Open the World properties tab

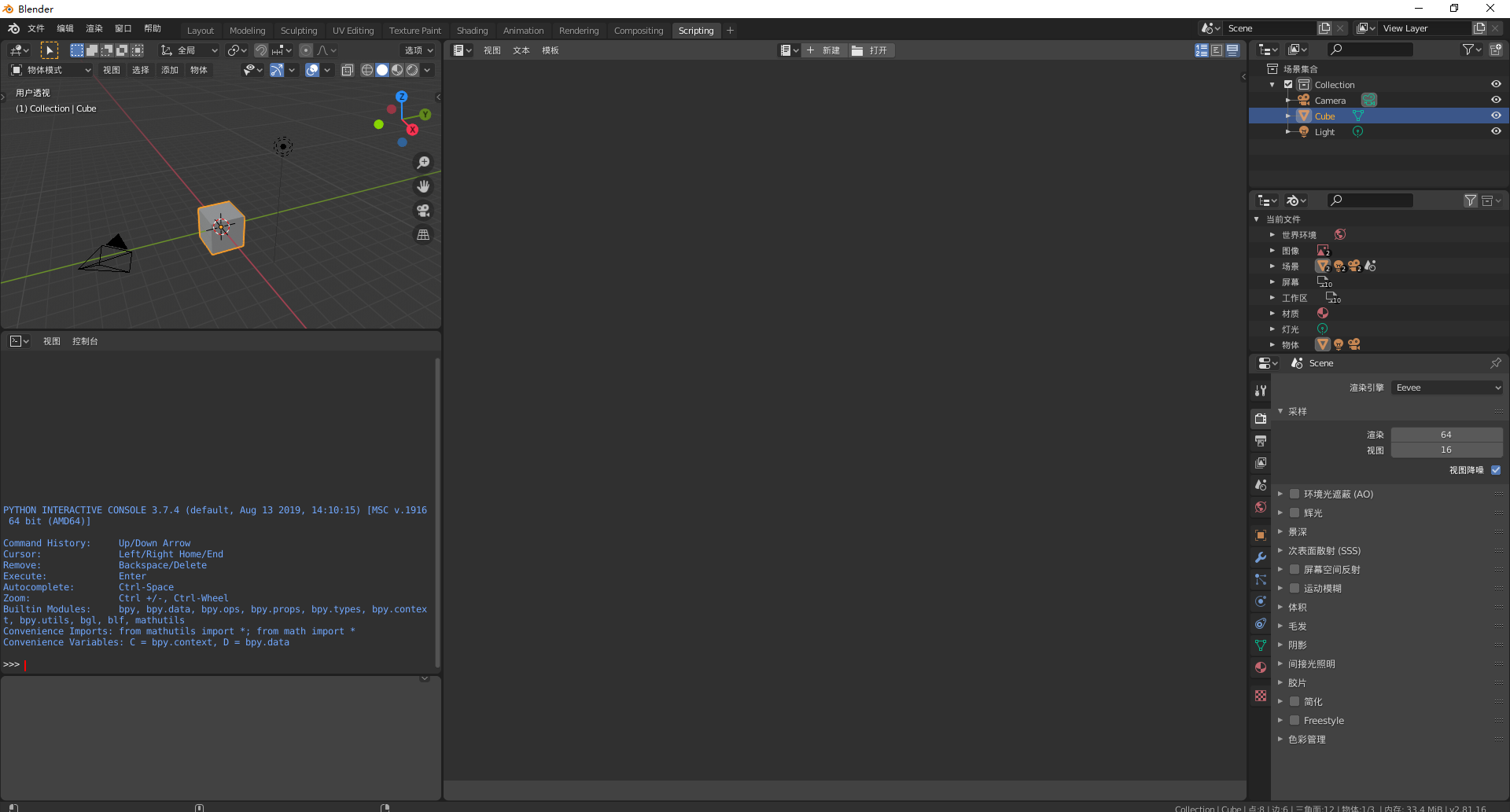coord(1261,507)
